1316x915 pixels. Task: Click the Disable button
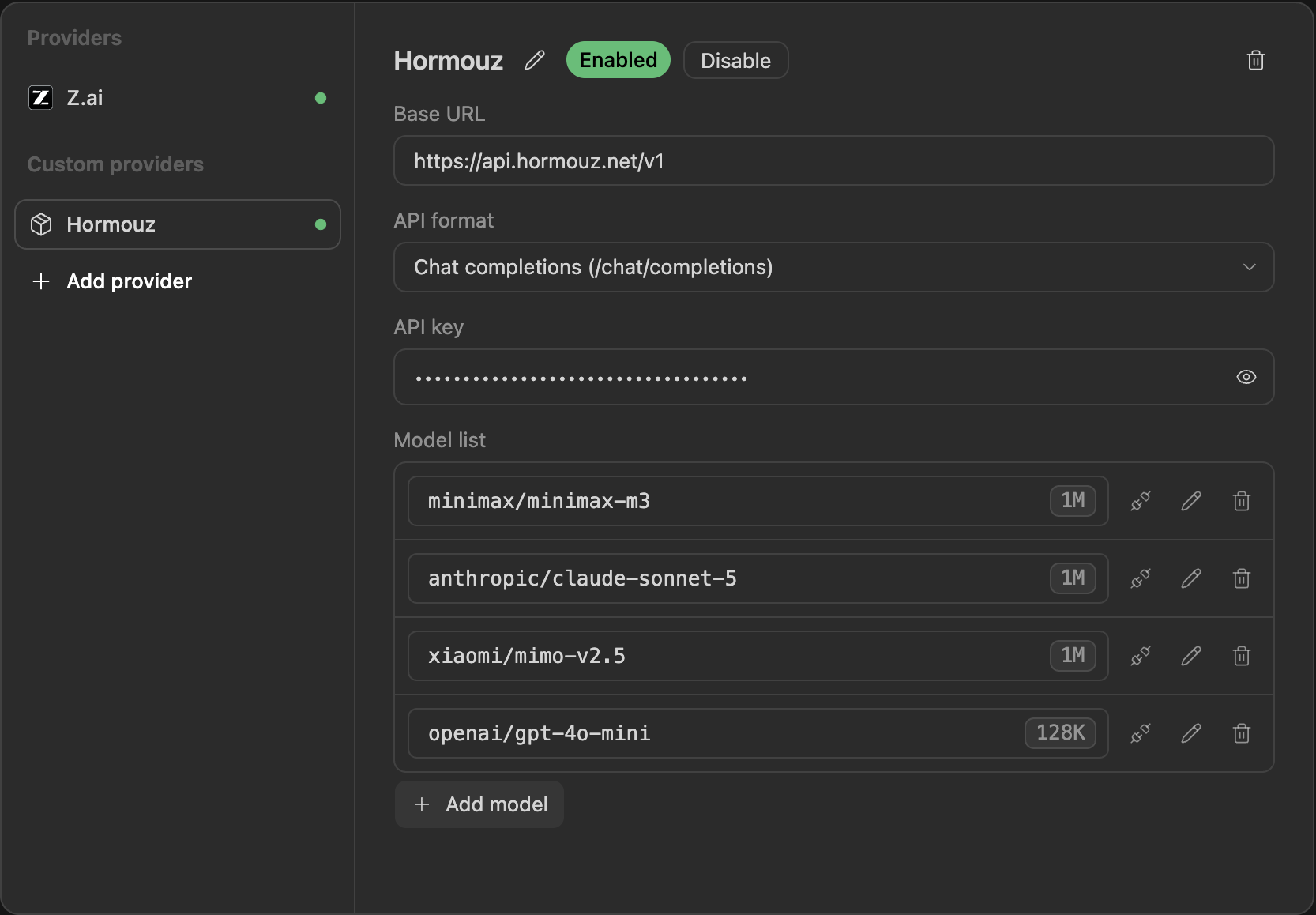[x=736, y=60]
